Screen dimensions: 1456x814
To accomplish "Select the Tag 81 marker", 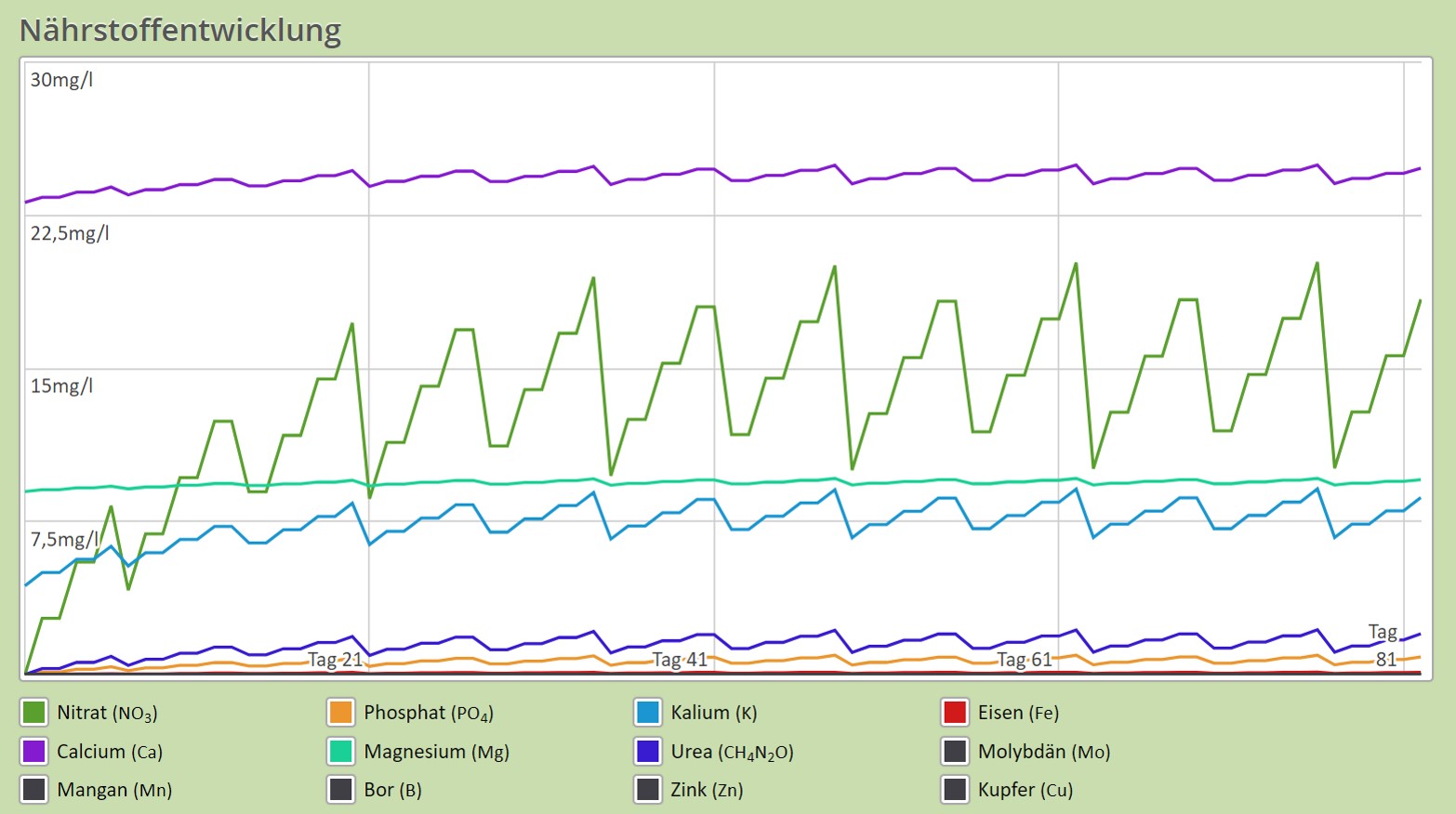I will coord(1383,646).
